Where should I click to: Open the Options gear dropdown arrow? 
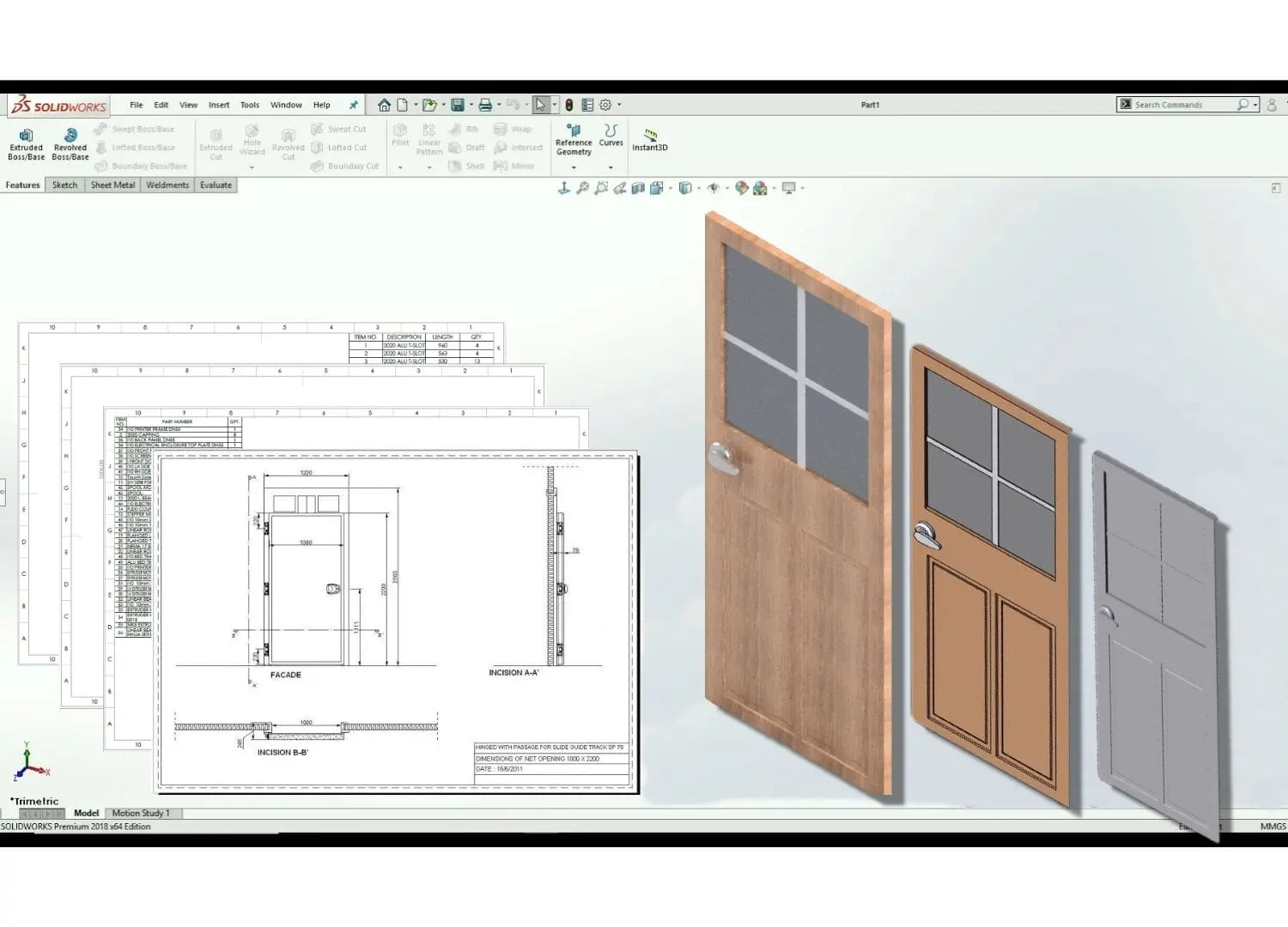click(x=619, y=105)
